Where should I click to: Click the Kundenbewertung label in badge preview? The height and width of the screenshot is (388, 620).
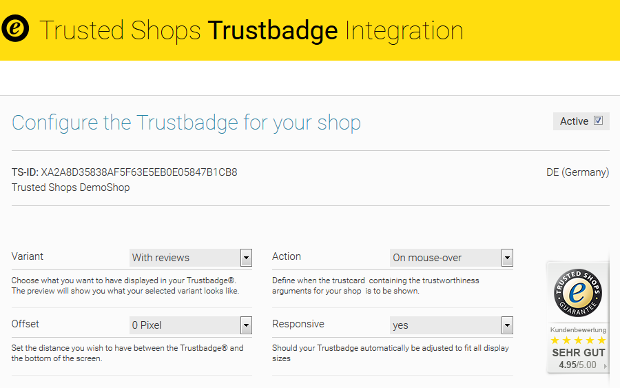pos(578,329)
